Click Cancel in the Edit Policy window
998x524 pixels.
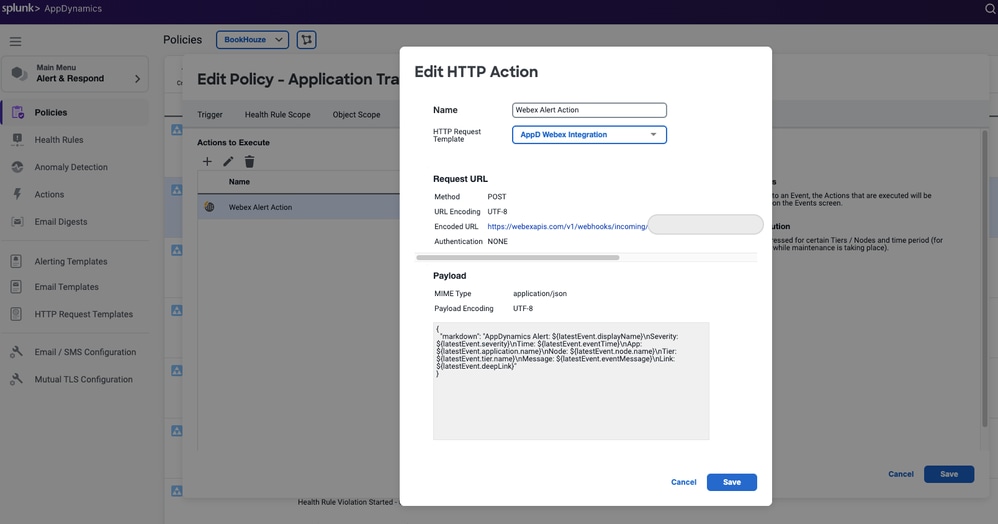tap(901, 474)
